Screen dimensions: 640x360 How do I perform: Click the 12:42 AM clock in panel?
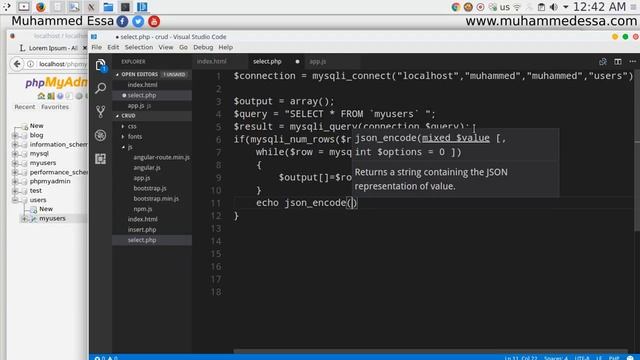599,7
